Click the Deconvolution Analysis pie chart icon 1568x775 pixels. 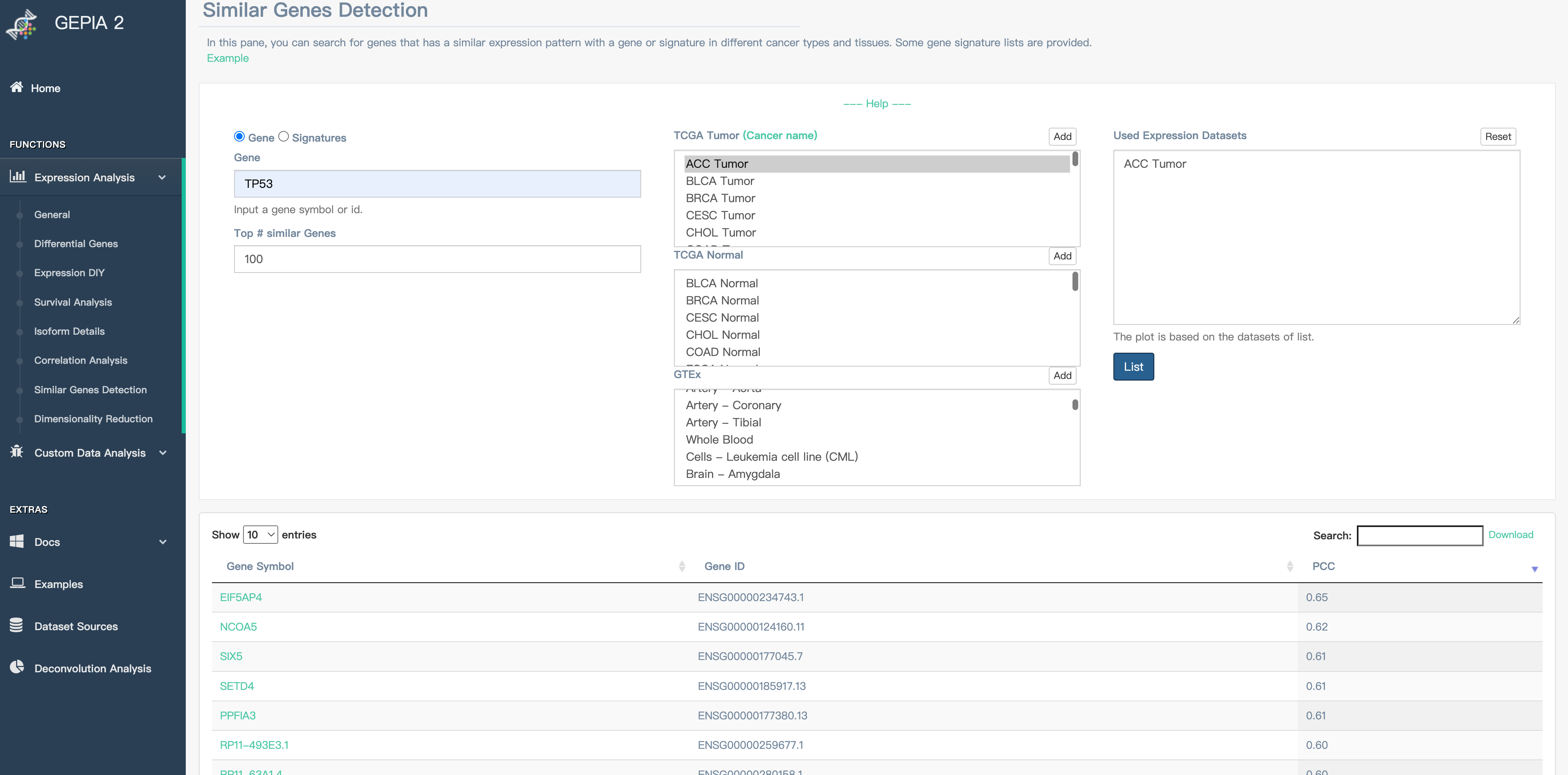[x=17, y=667]
